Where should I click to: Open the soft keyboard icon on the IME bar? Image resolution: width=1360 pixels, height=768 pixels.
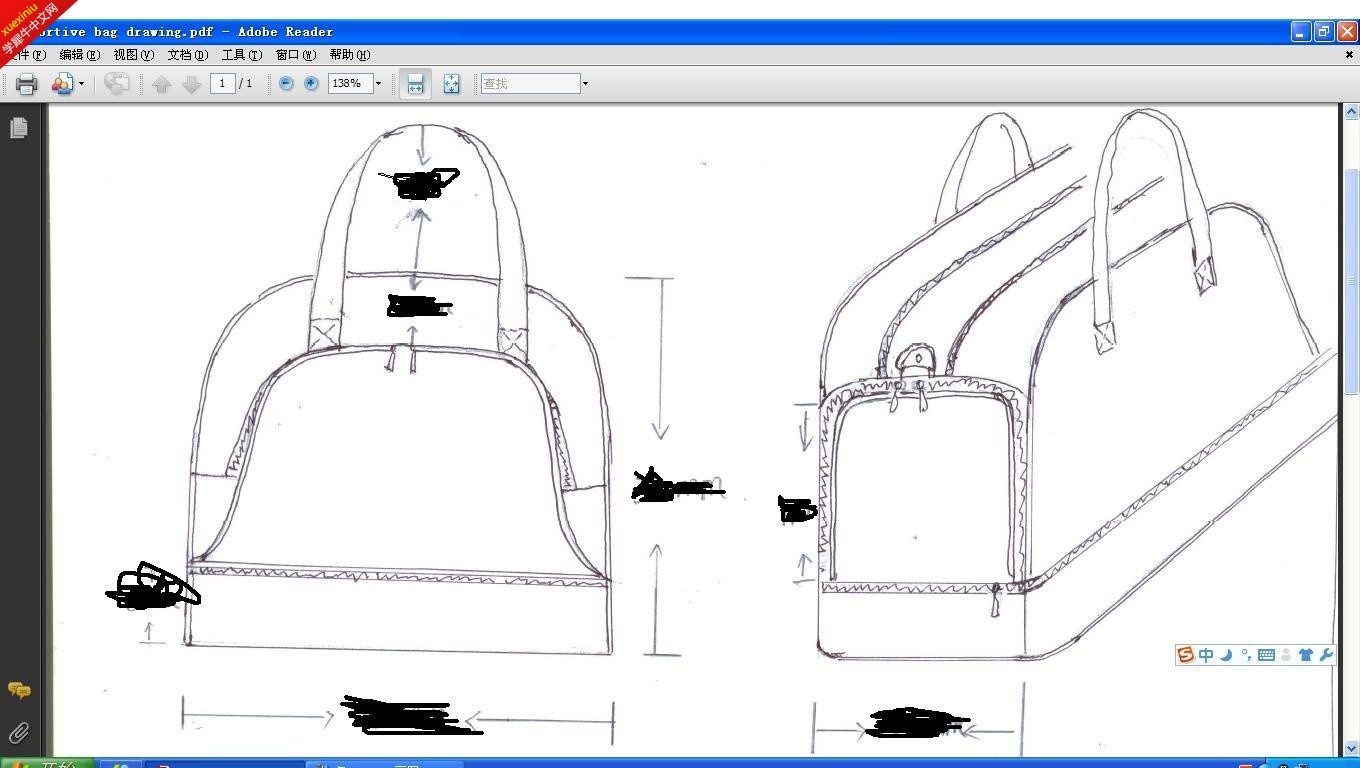tap(1266, 655)
